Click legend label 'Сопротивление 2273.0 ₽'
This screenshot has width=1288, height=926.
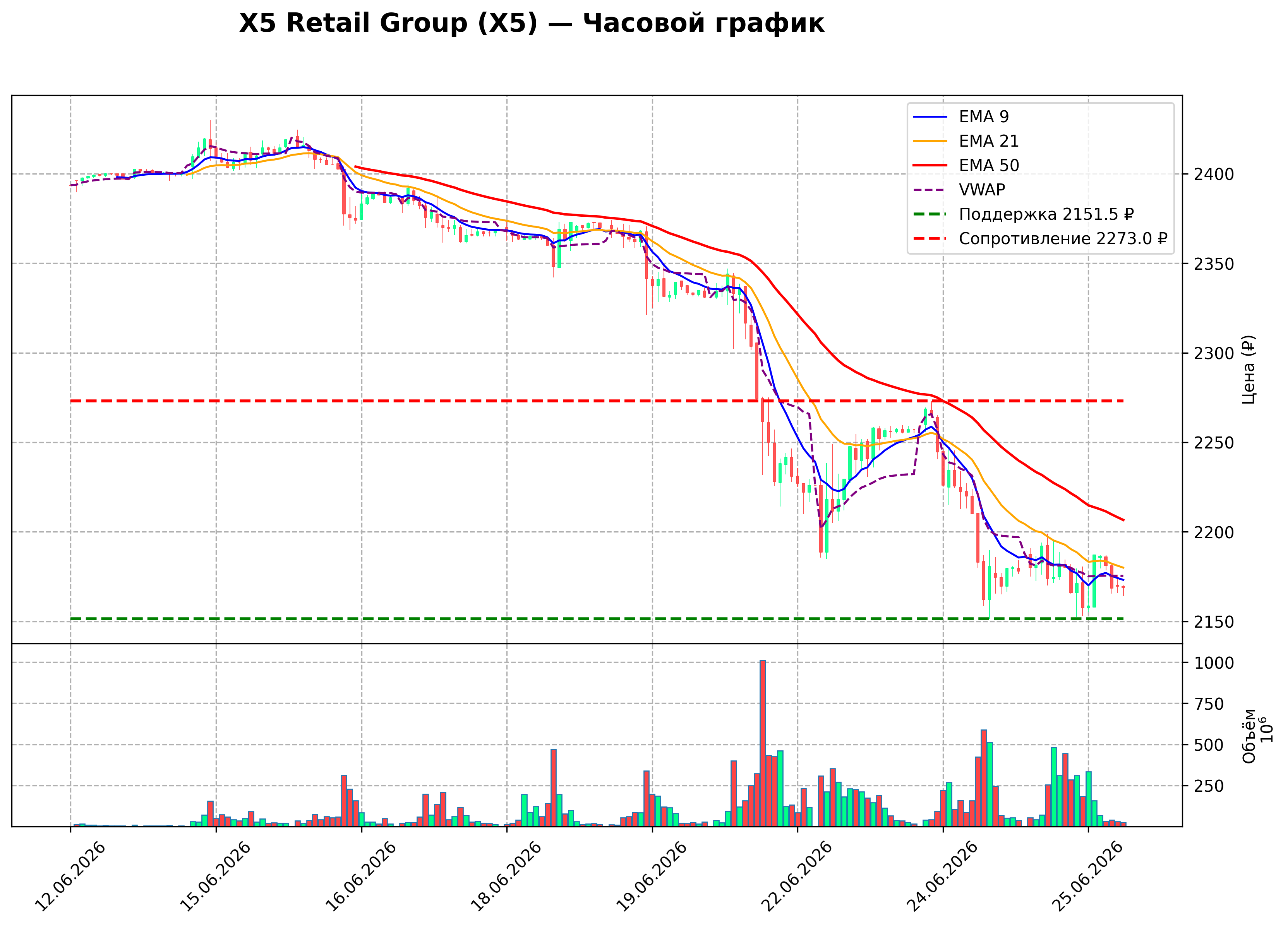click(x=1063, y=238)
